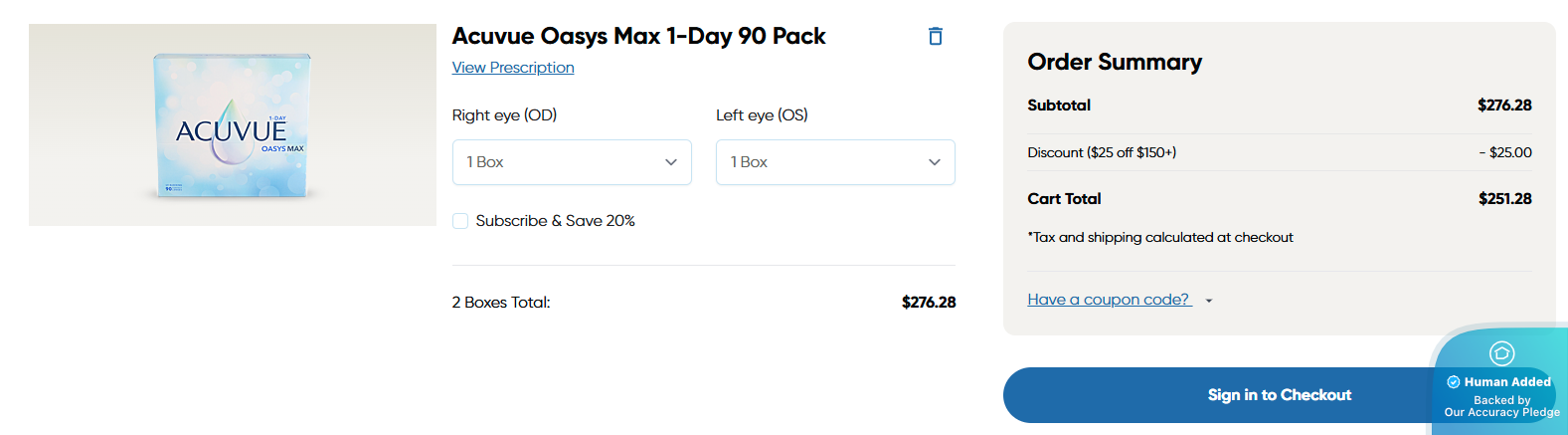The height and width of the screenshot is (435, 1568).
Task: Click the Acuvue Oasys Max box product image
Action: tap(232, 125)
